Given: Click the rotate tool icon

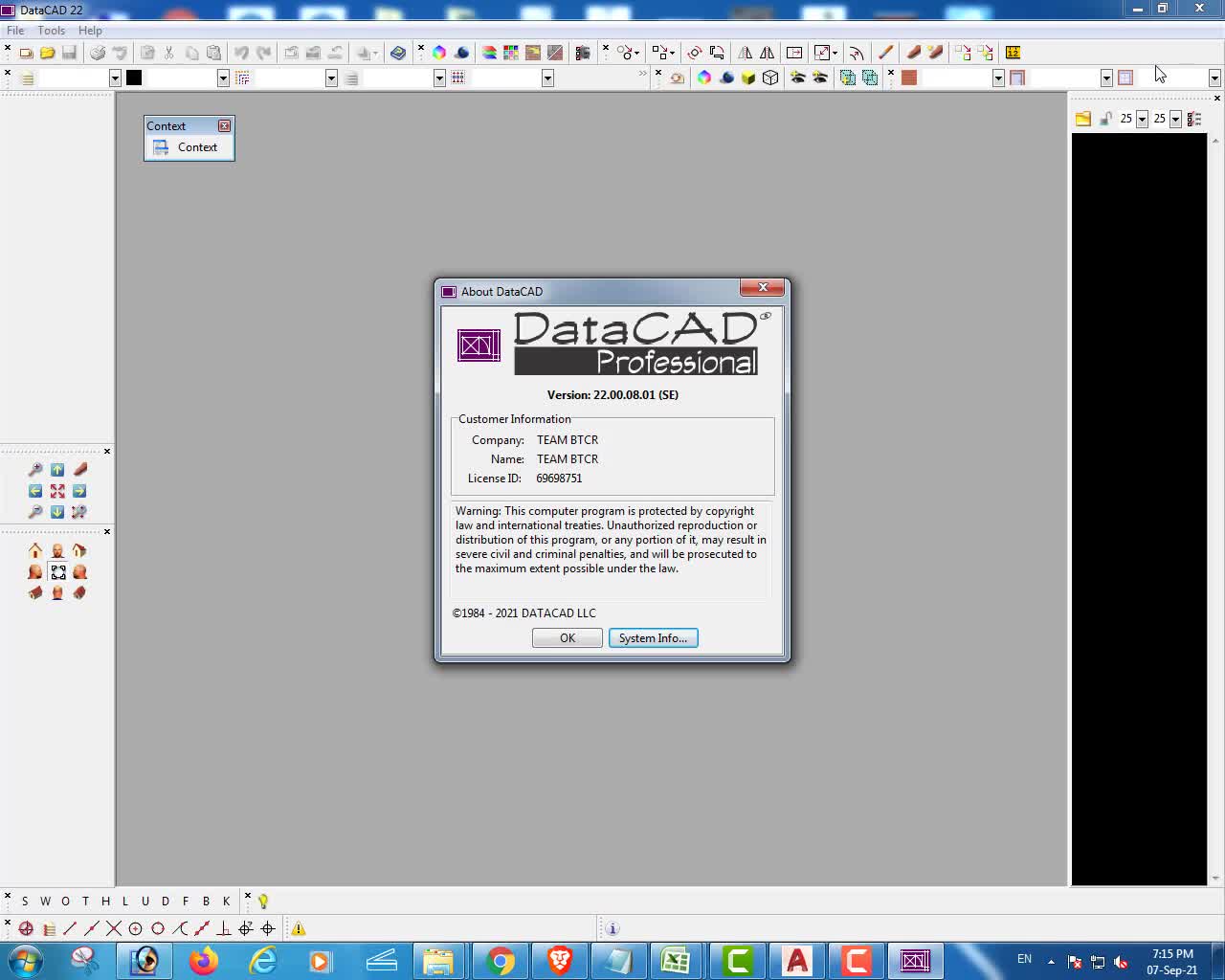Looking at the screenshot, I should tap(695, 53).
